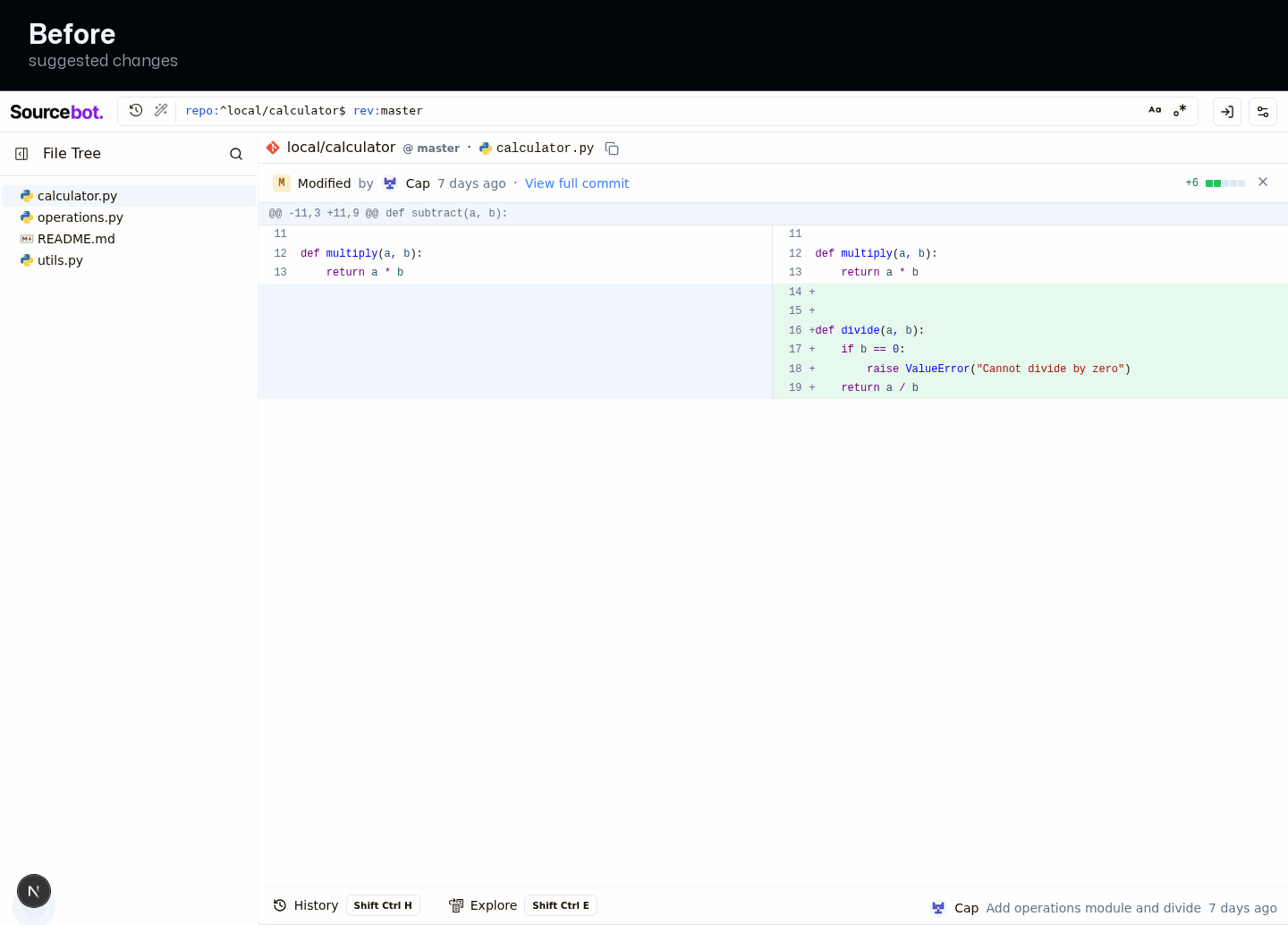Click the magic wand search assist icon
This screenshot has width=1288, height=925.
pyautogui.click(x=161, y=110)
